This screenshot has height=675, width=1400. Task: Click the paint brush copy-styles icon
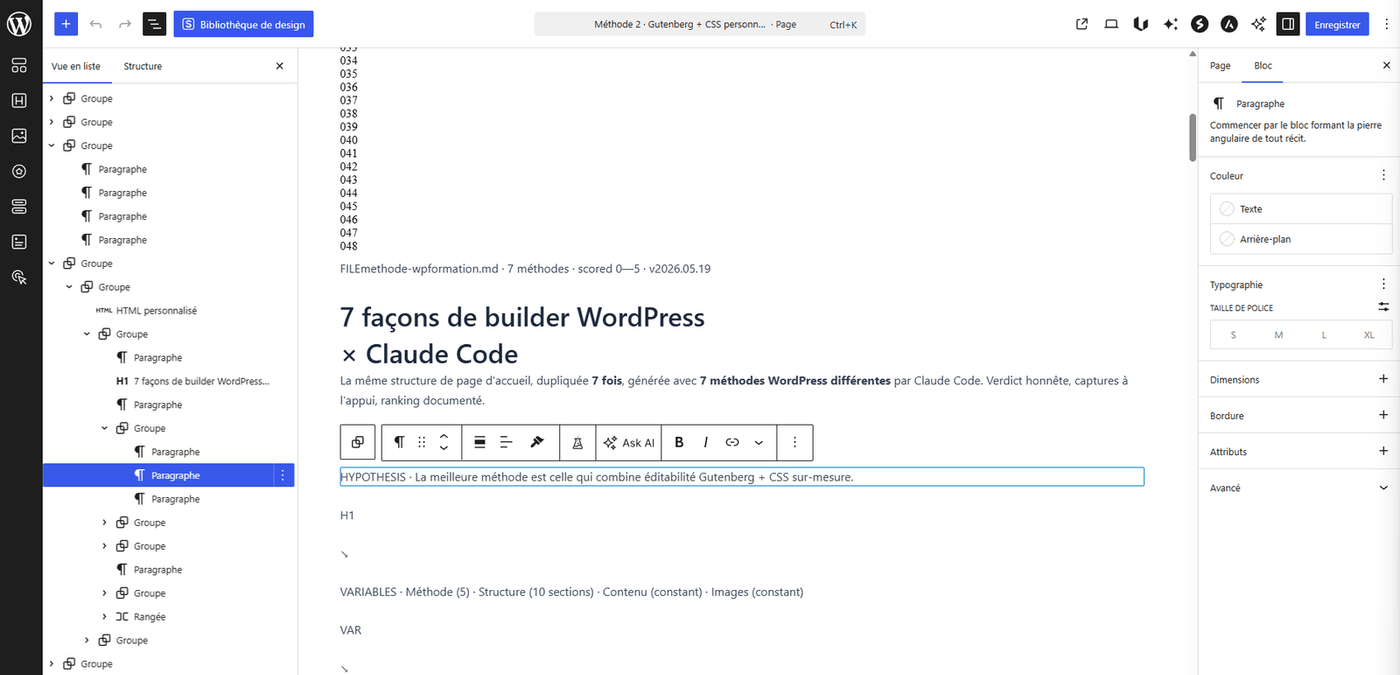(536, 442)
